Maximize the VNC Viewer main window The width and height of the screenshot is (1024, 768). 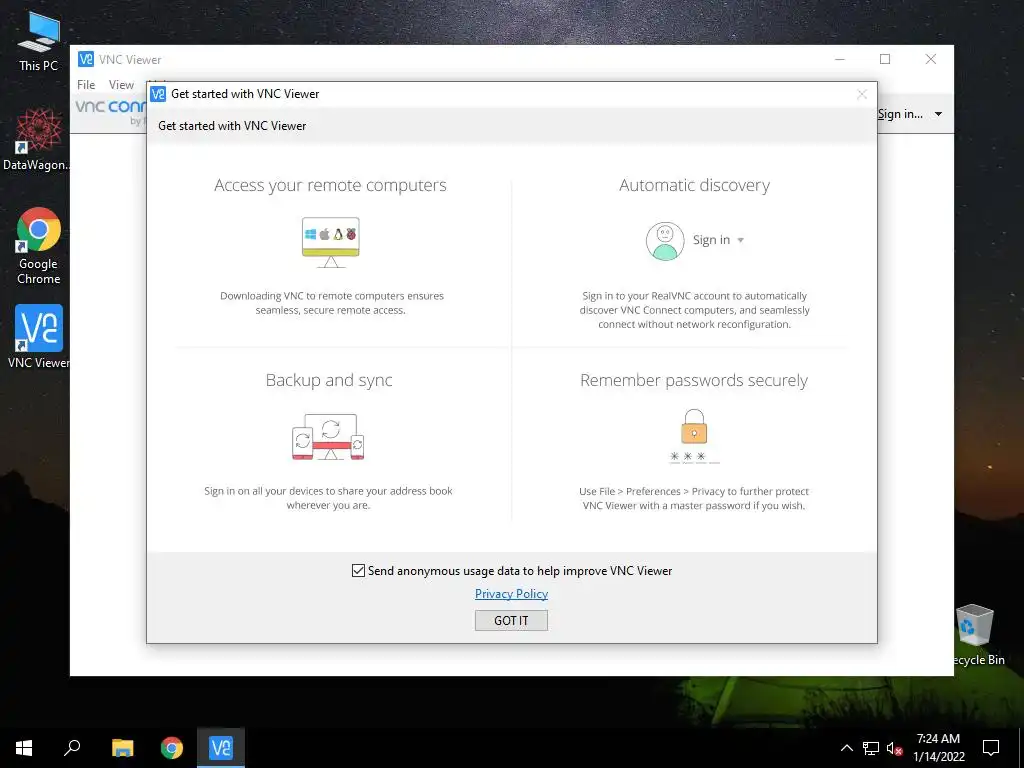(x=885, y=59)
